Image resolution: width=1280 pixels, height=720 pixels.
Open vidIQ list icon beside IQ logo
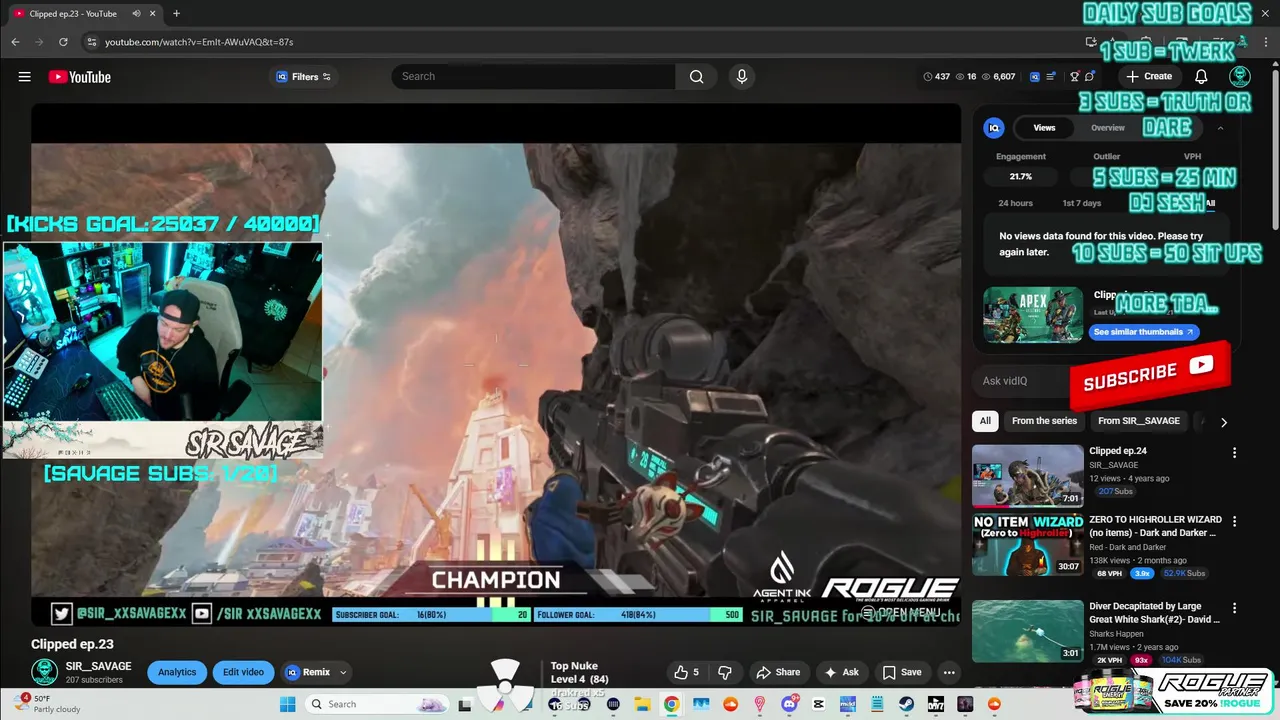(x=1050, y=77)
